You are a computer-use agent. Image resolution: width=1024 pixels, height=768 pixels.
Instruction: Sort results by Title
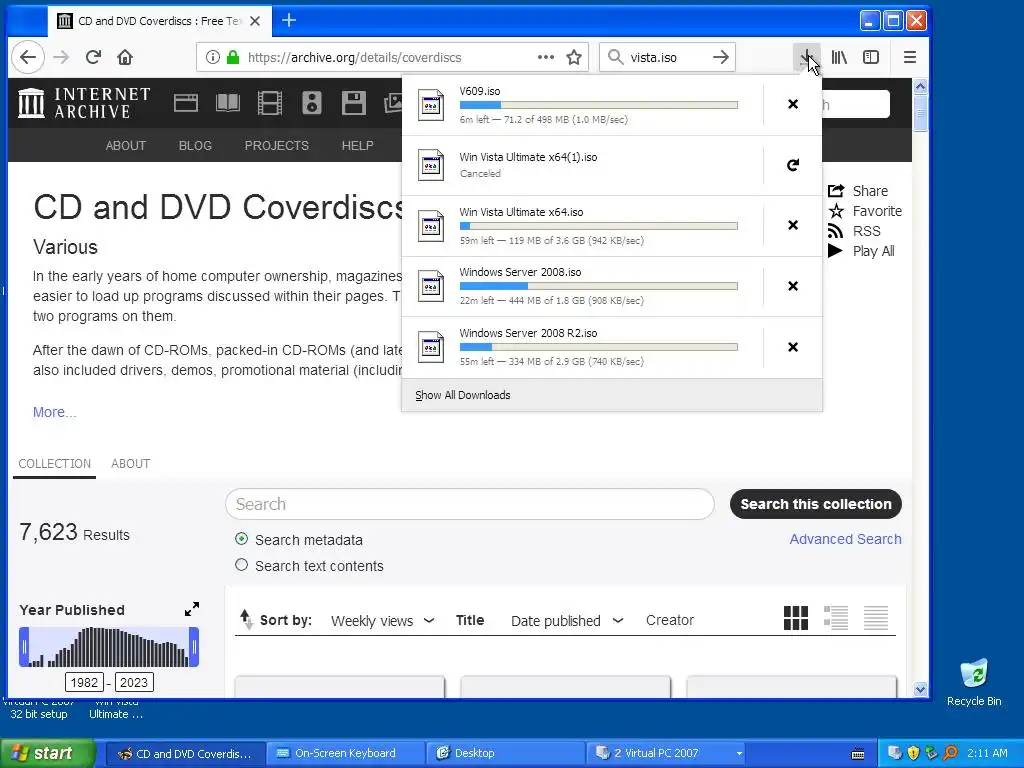click(x=470, y=620)
